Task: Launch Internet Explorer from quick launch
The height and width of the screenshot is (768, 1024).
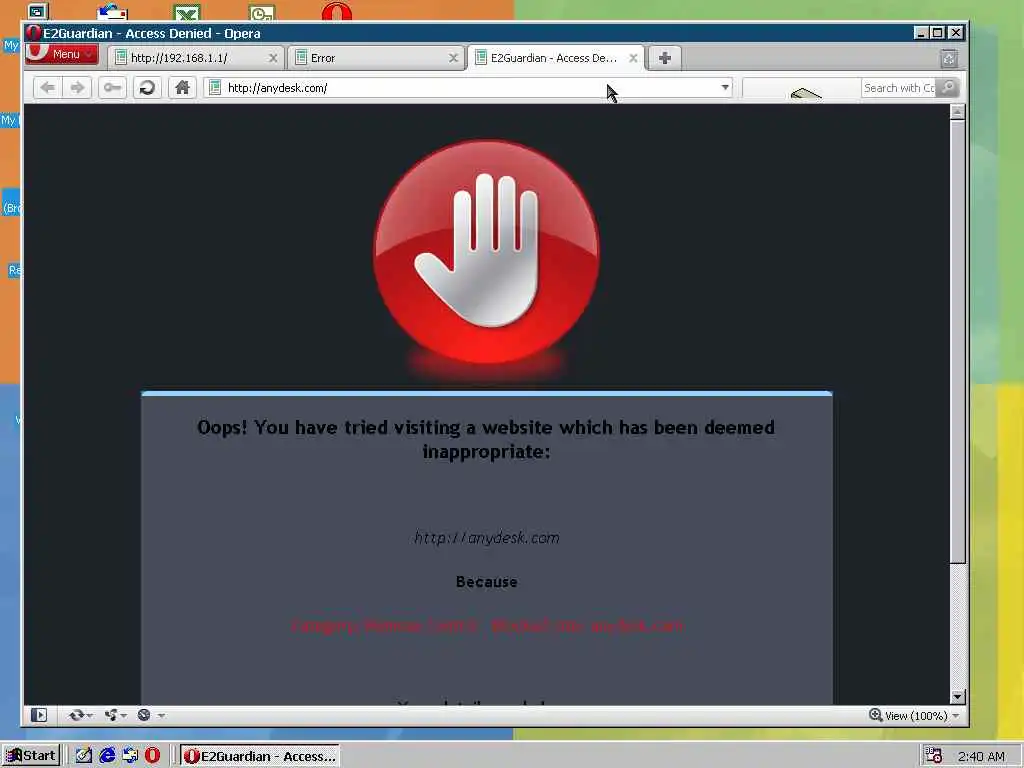Action: pyautogui.click(x=107, y=756)
